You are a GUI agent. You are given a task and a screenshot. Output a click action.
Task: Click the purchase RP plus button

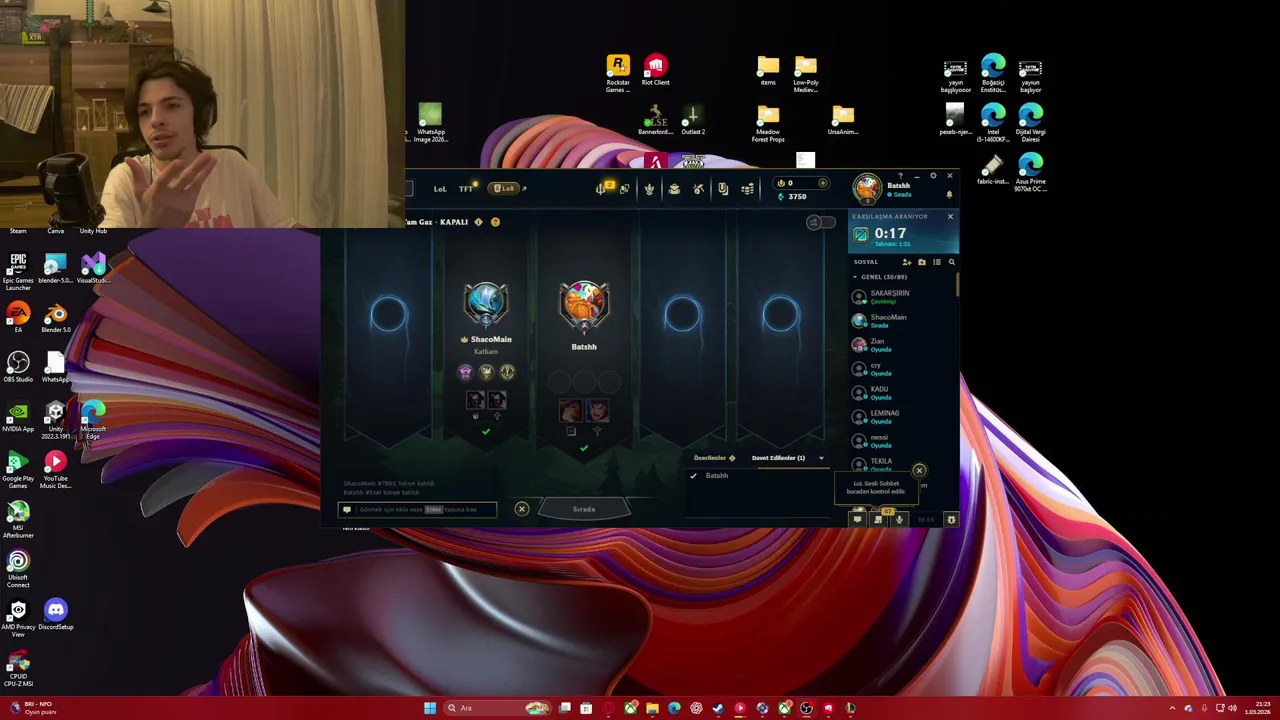(x=822, y=183)
